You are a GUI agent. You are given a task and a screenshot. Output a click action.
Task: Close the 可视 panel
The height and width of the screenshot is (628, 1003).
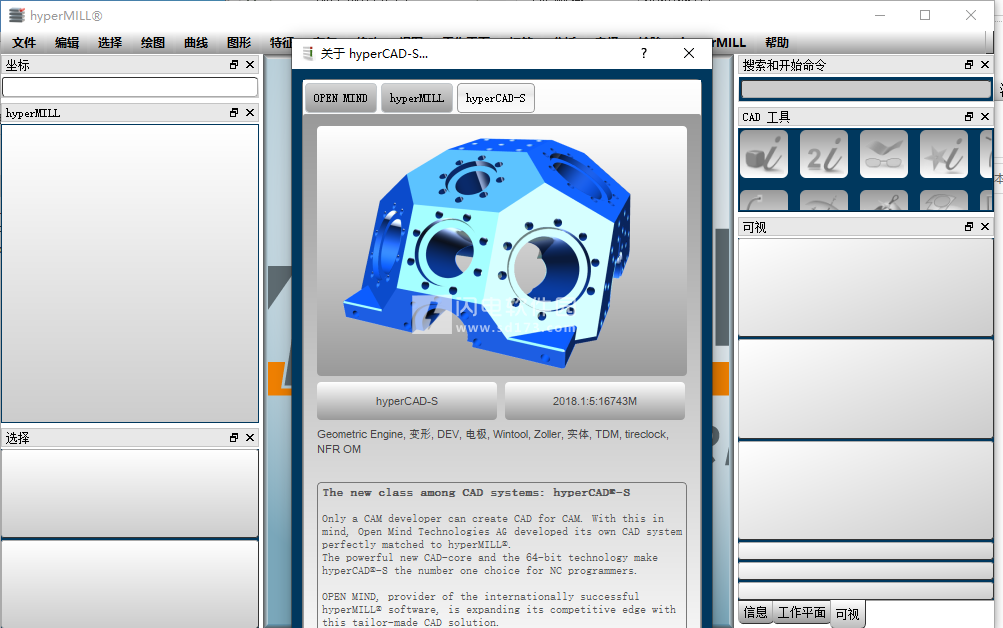tap(985, 226)
